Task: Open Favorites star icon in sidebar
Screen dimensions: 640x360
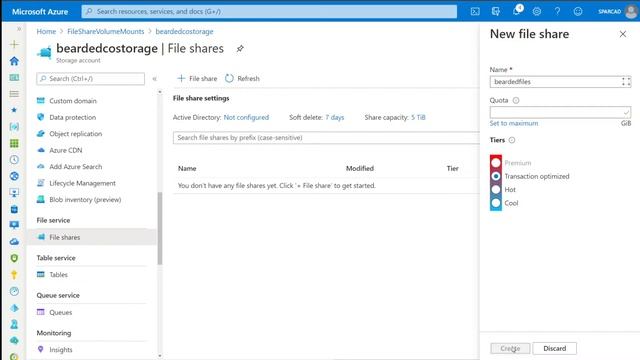Action: pos(14,110)
